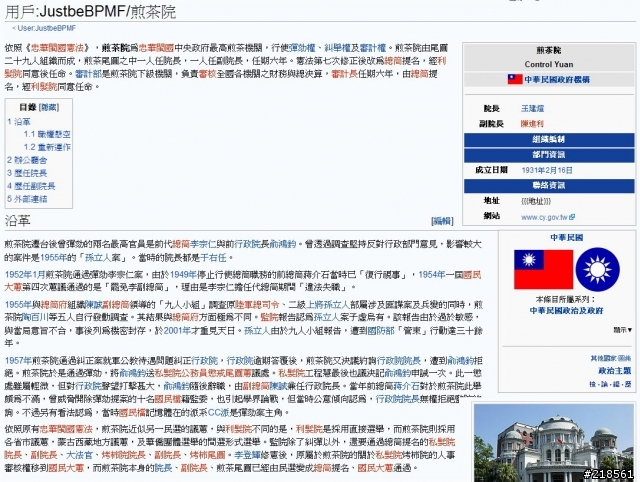Open 審計部 link in intro paragraph

pyautogui.click(x=88, y=74)
